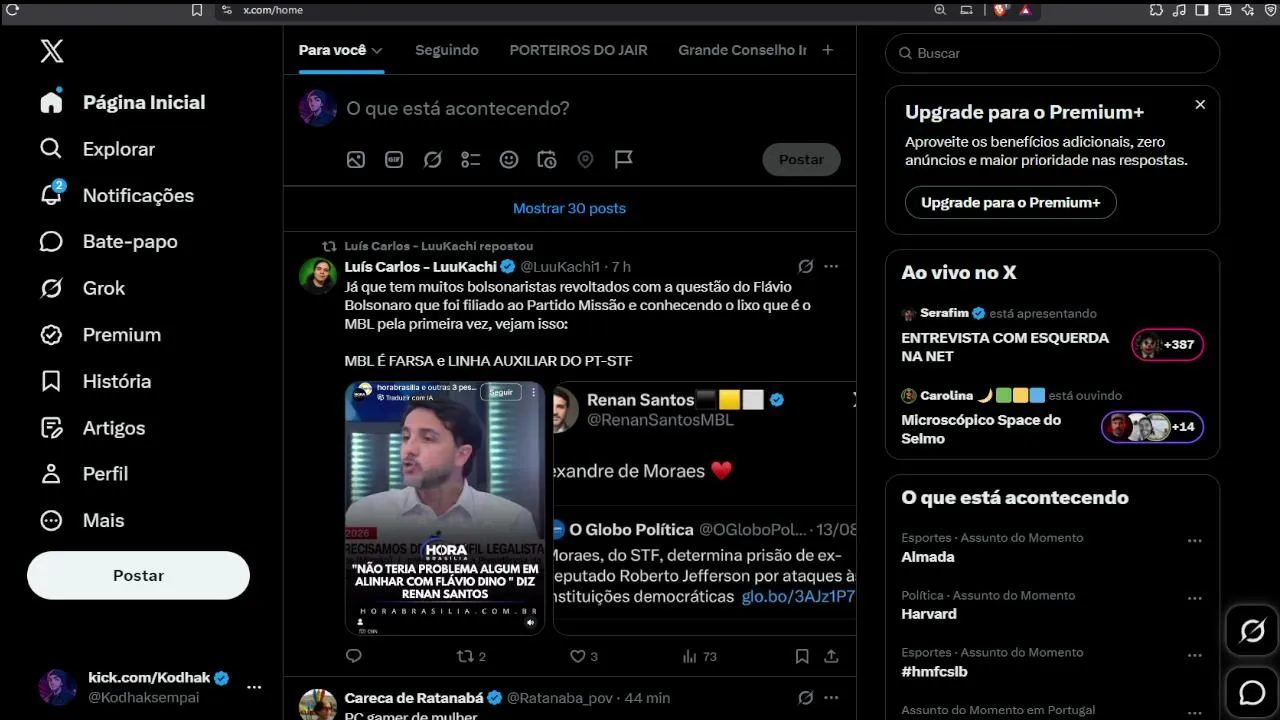The height and width of the screenshot is (720, 1280).
Task: Open more options on LuuKachi post
Action: (x=830, y=266)
